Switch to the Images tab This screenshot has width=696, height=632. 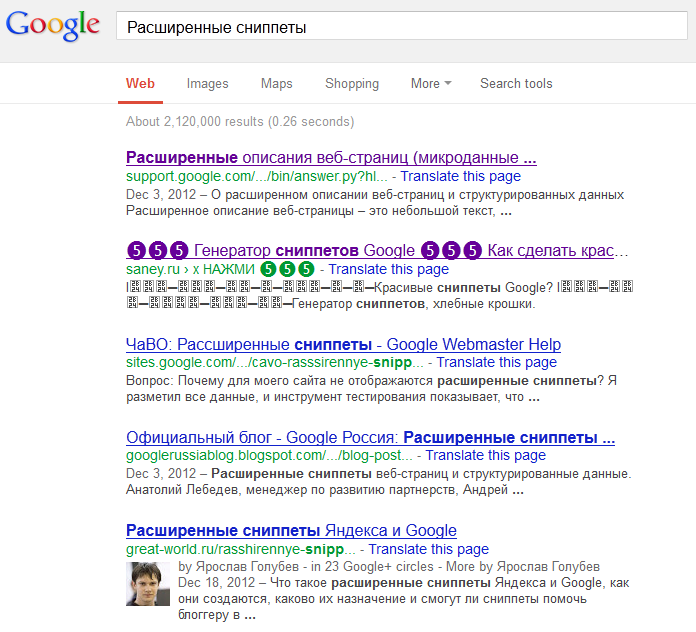[x=207, y=83]
